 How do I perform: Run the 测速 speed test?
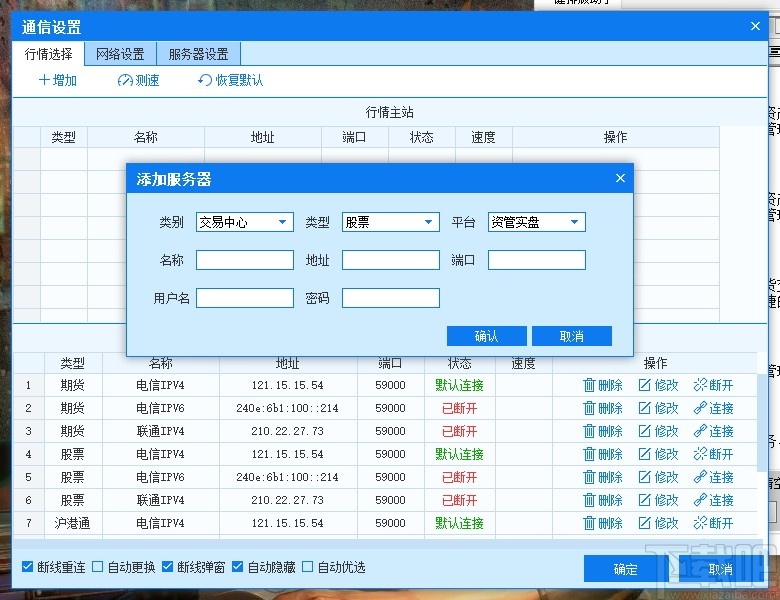pos(138,80)
